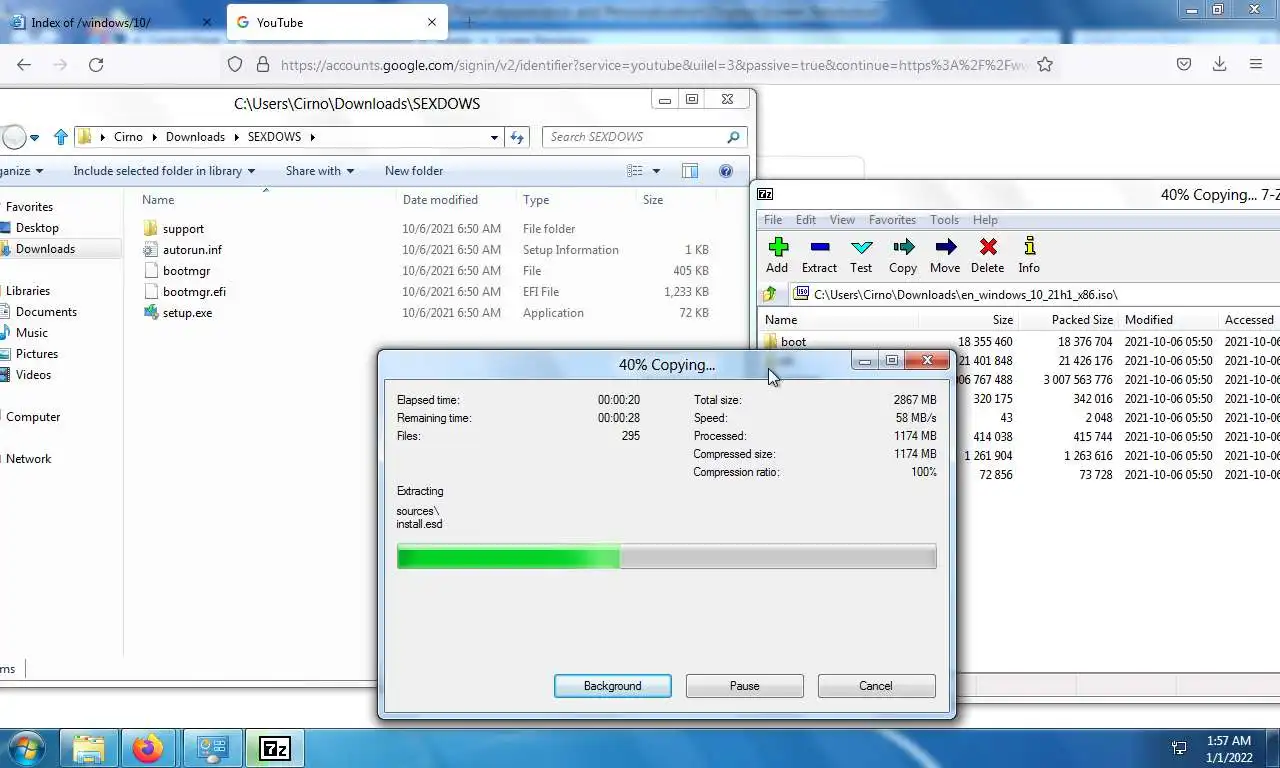Open Explorer address bar history dropdown

[494, 137]
